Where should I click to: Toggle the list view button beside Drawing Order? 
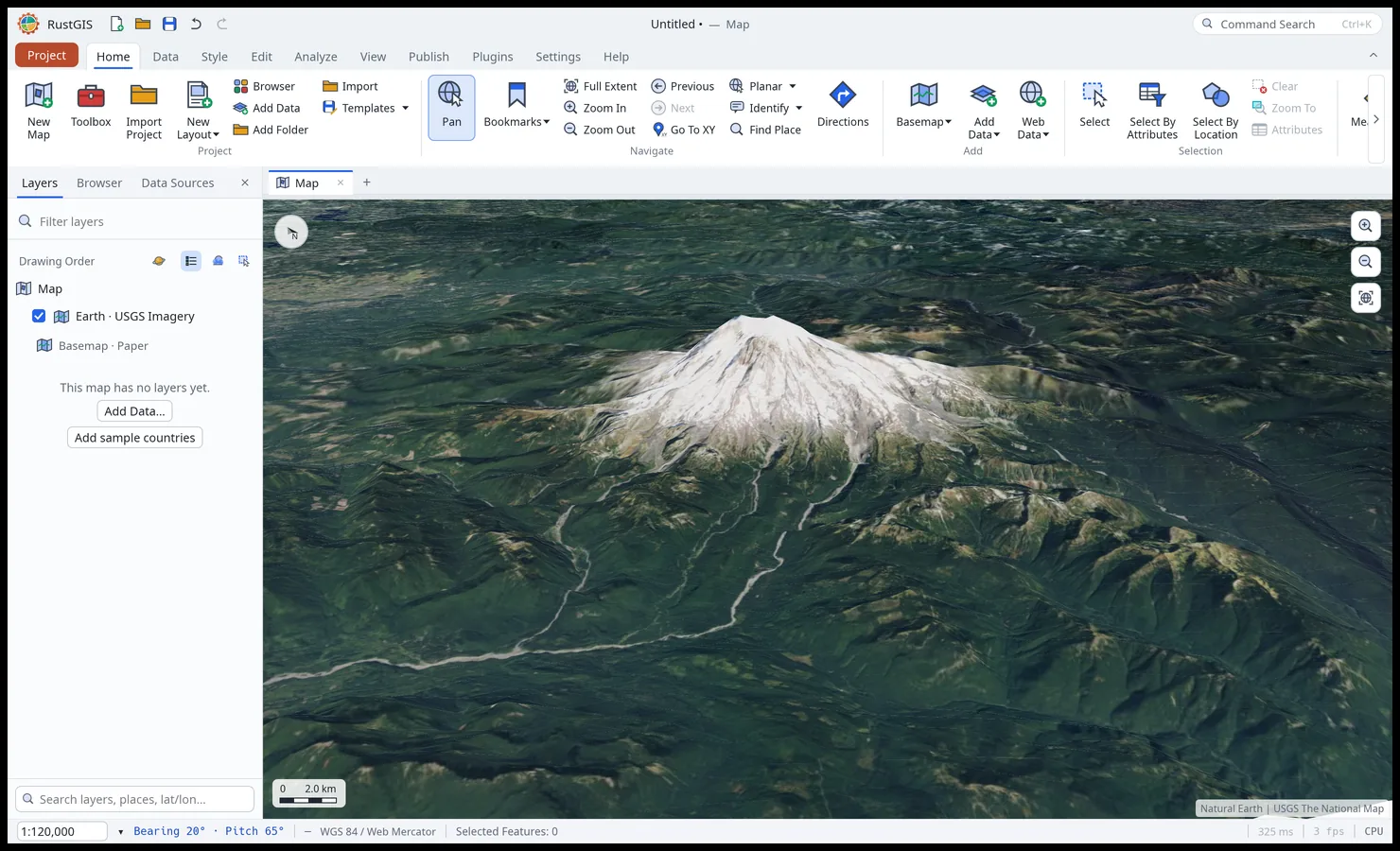(191, 261)
